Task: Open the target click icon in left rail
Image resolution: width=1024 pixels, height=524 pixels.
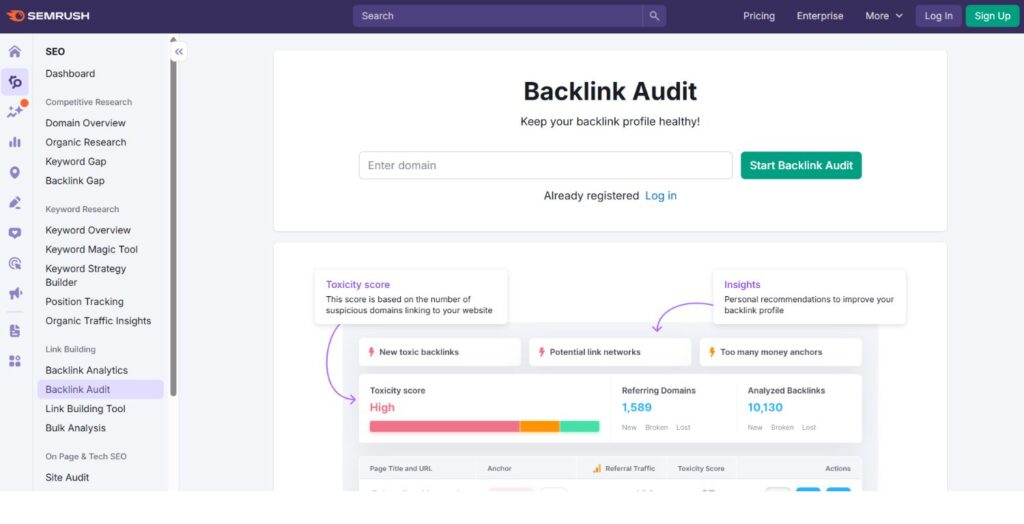Action: tap(14, 263)
